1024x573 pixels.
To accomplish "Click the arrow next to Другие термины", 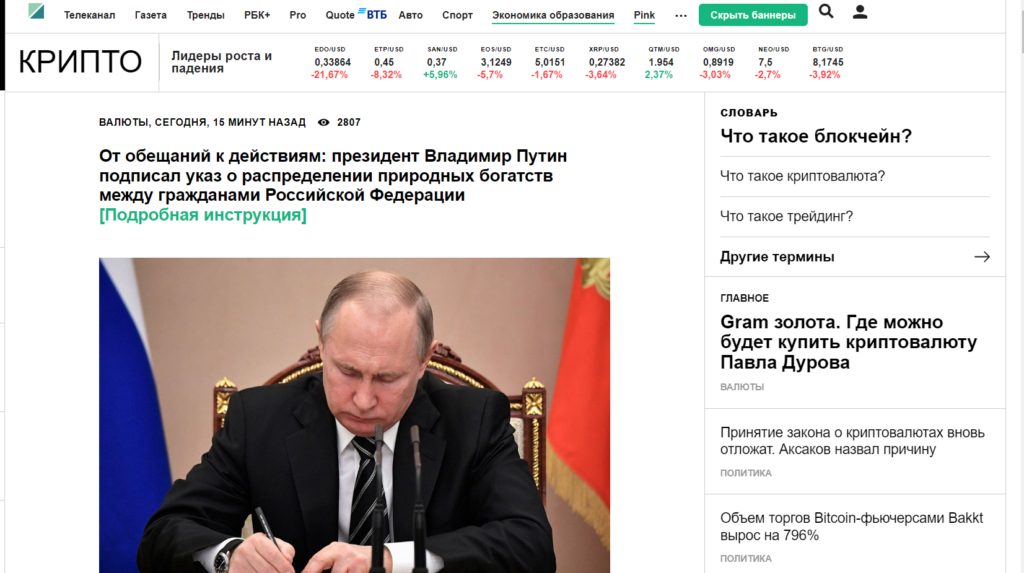I will 982,257.
